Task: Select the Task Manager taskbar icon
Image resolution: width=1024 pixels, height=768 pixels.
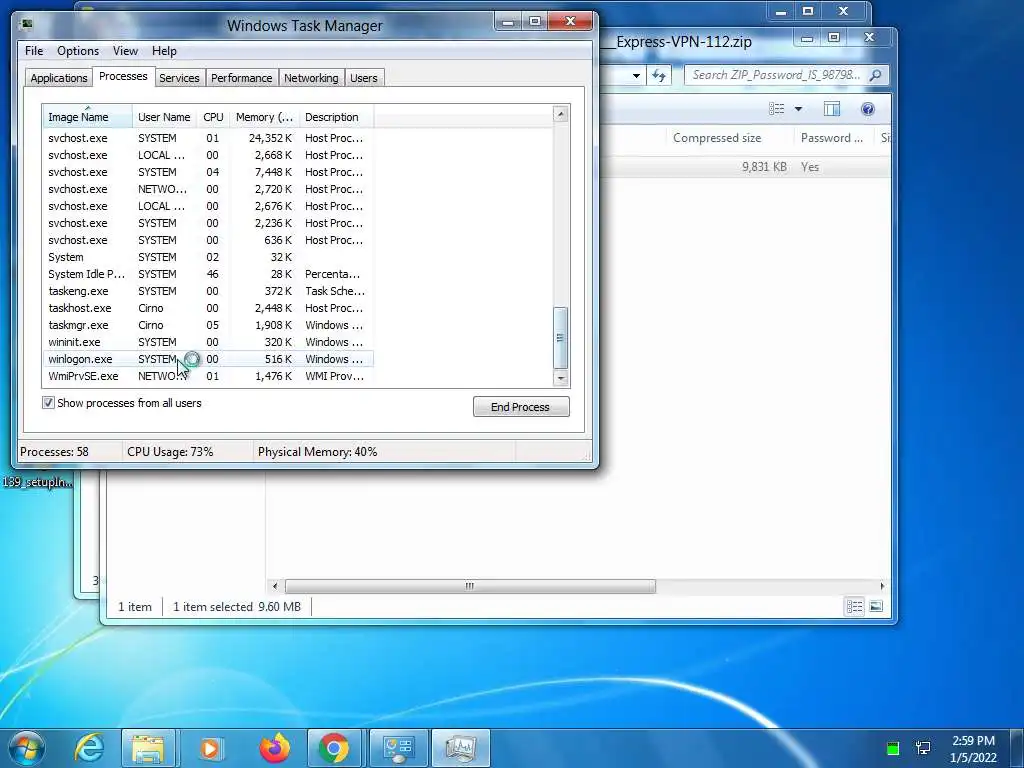Action: [460, 748]
